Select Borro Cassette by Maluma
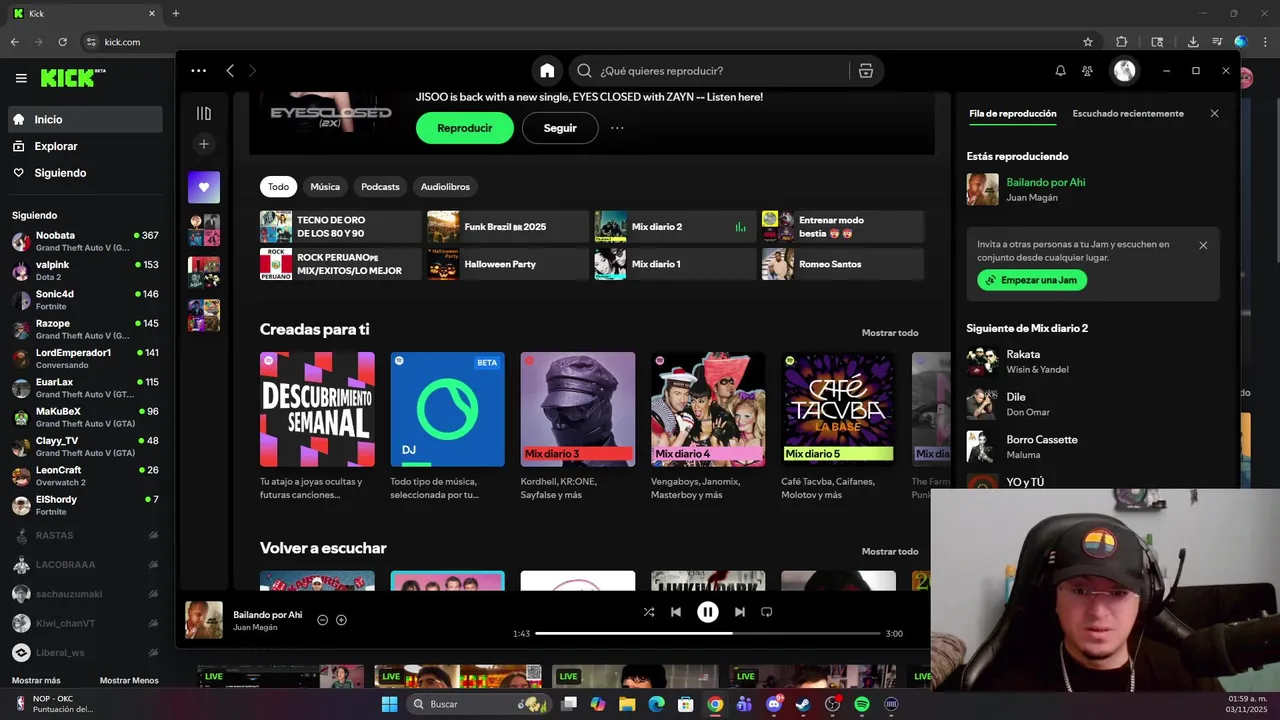Viewport: 1280px width, 720px height. pyautogui.click(x=1093, y=447)
